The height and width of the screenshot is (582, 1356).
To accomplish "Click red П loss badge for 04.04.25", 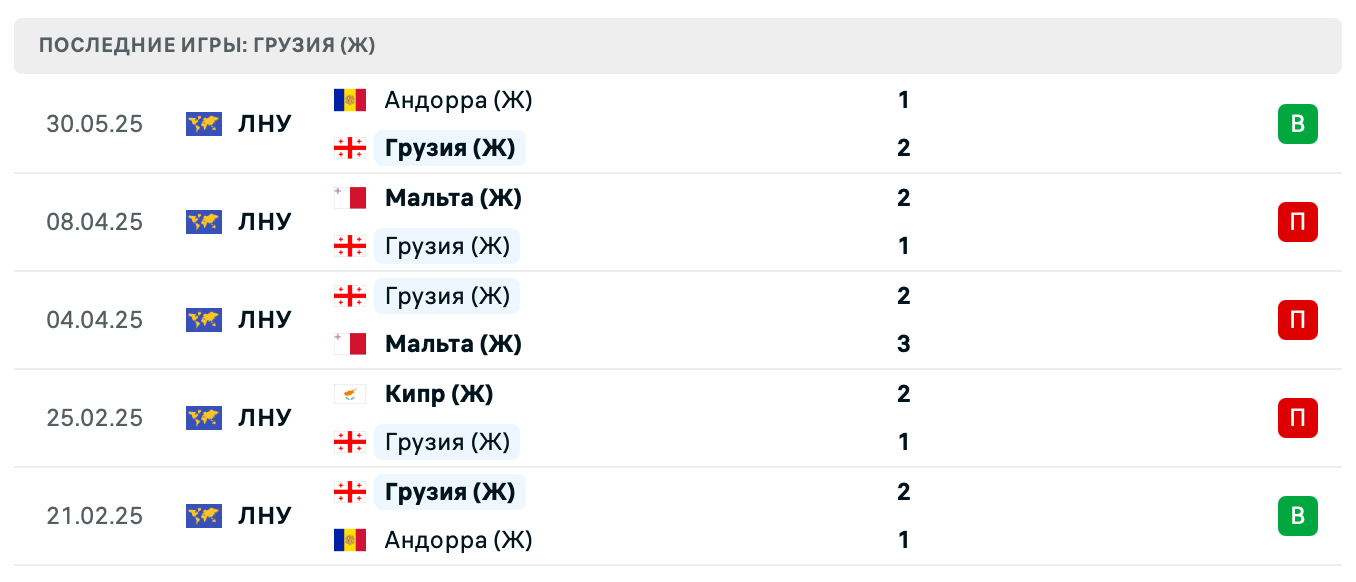I will 1297,320.
